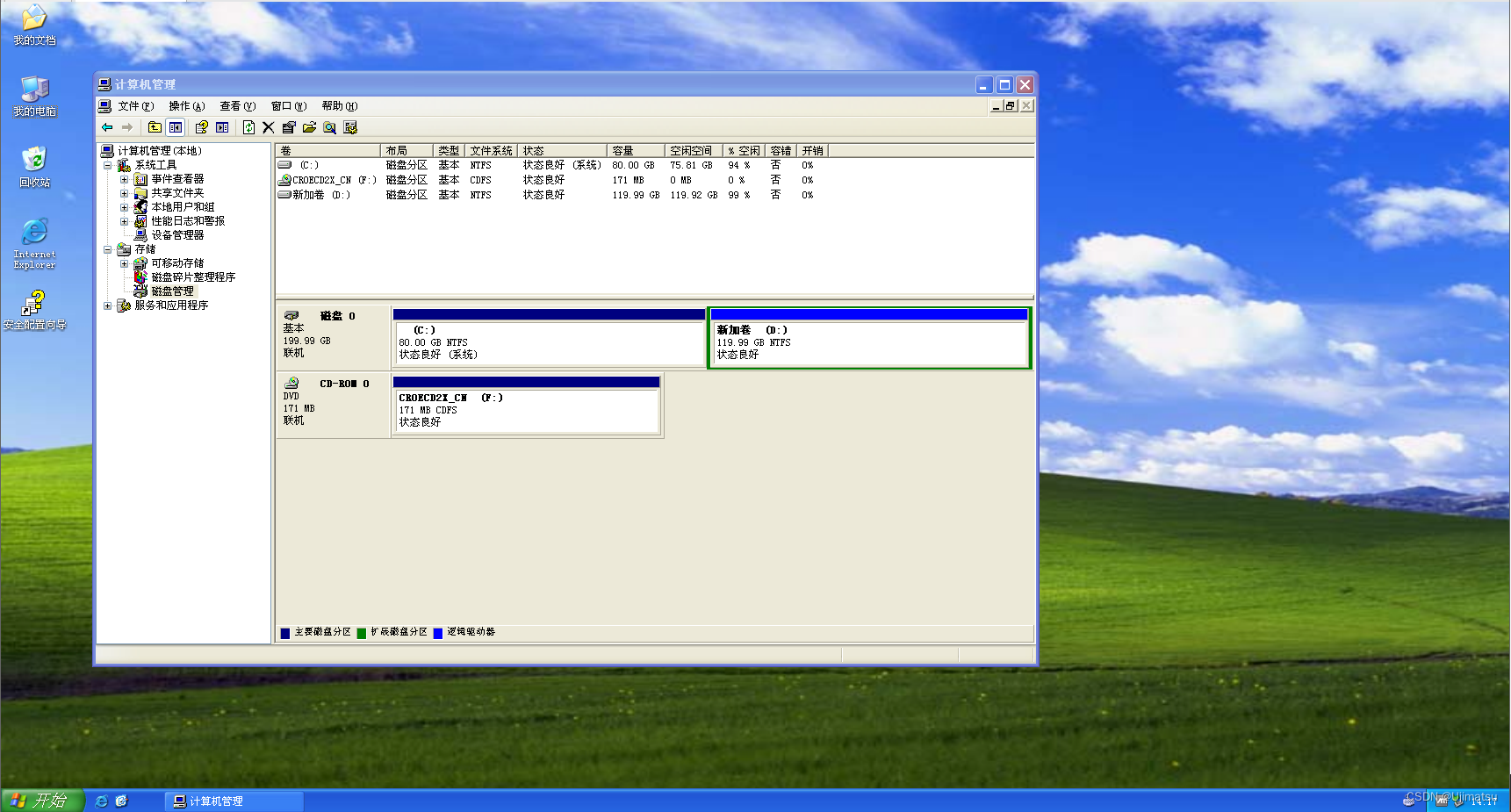
Task: Click the 主要磁盘分区 legend color square
Action: click(285, 633)
